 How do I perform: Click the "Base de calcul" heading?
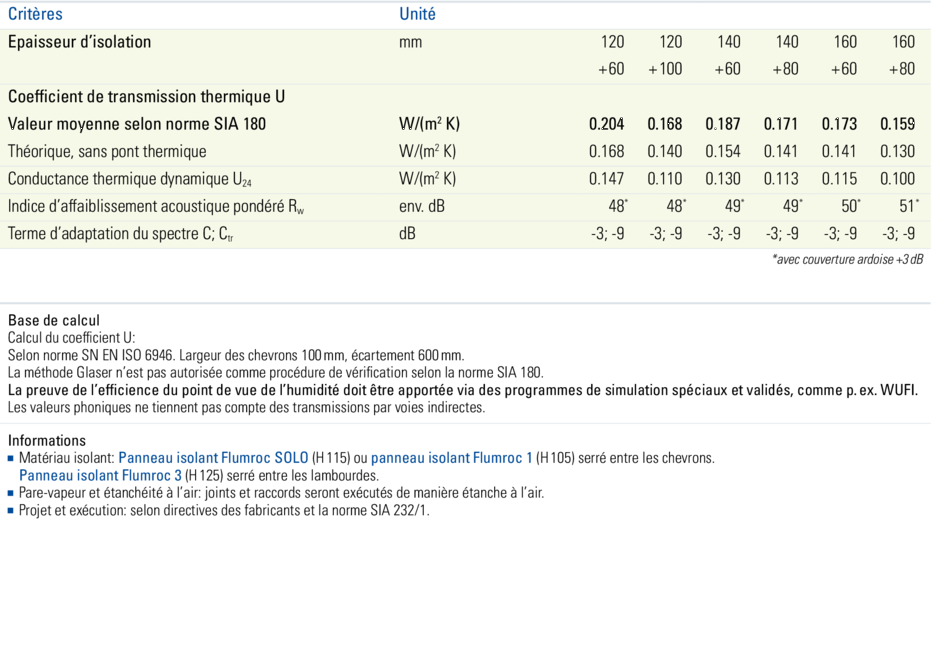click(54, 321)
